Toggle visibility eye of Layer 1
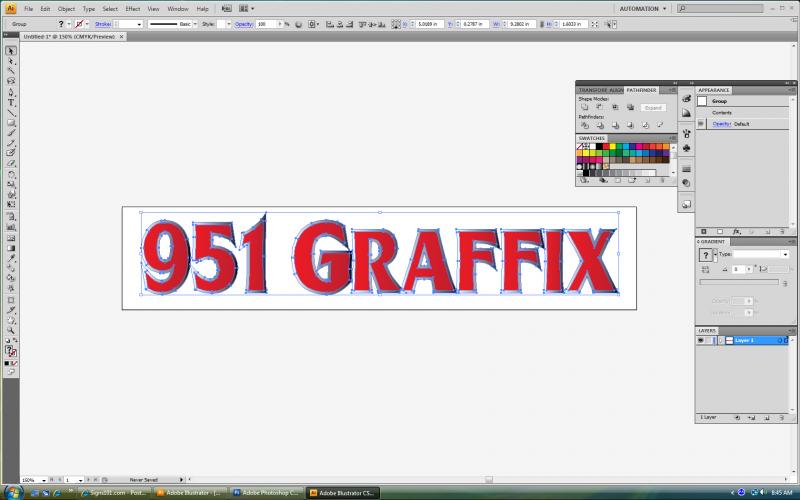The height and width of the screenshot is (500, 800). [701, 340]
